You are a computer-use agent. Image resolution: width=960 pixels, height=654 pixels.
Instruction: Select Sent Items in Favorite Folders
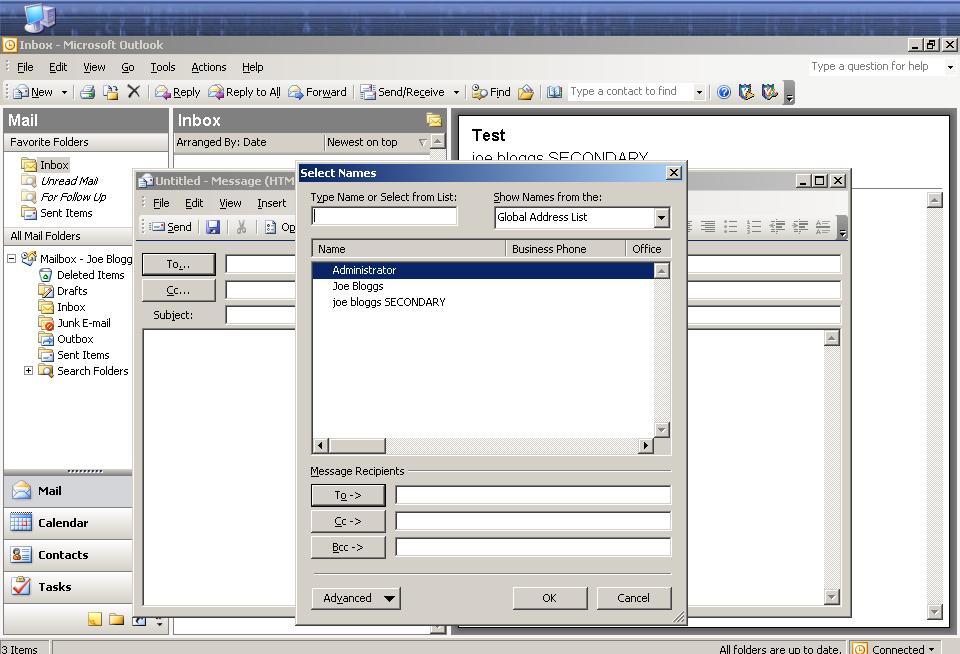[66, 212]
